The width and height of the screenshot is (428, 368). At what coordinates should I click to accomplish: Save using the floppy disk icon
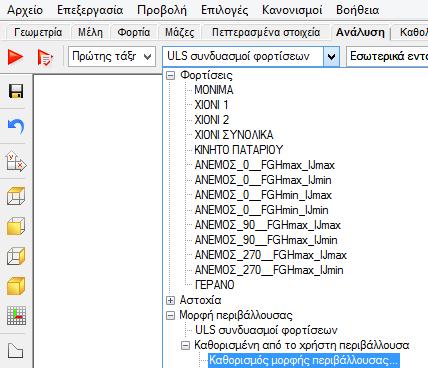[16, 91]
